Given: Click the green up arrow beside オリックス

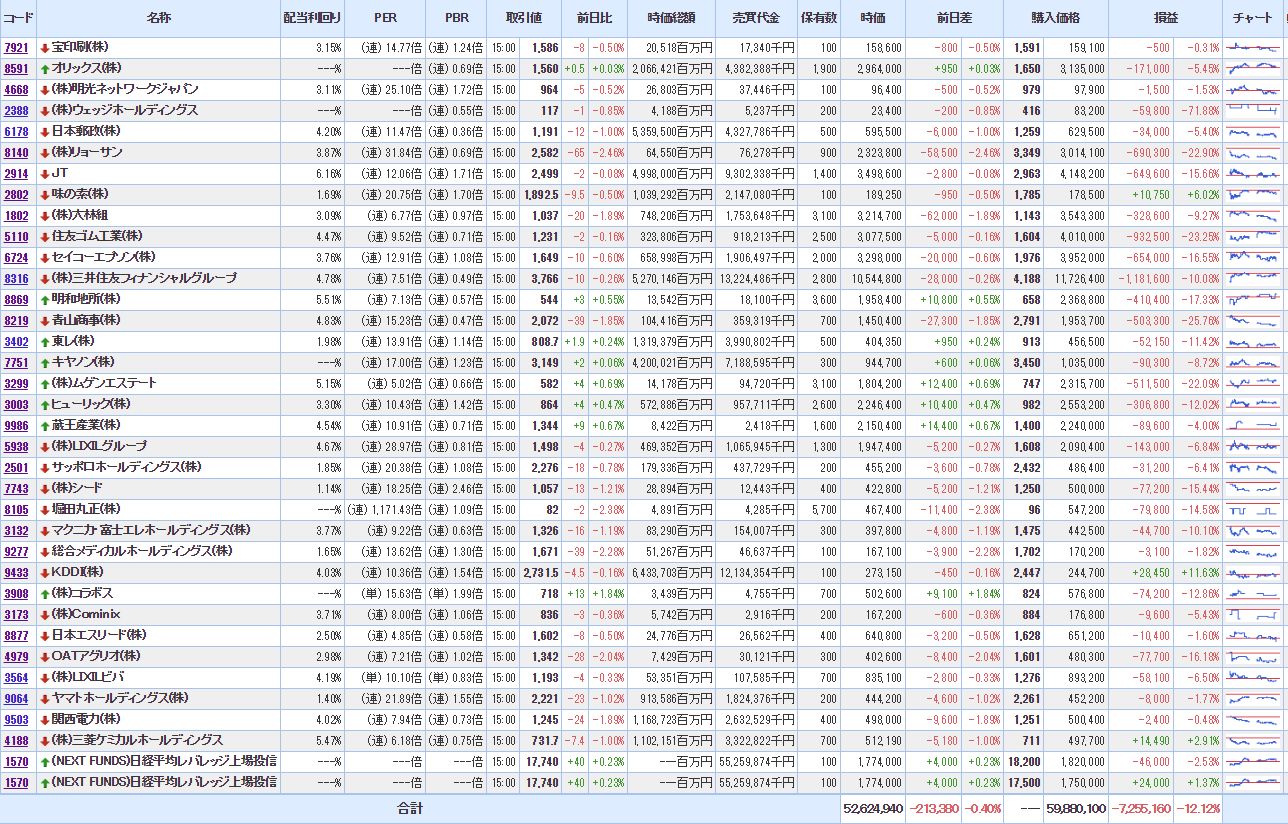Looking at the screenshot, I should click(x=45, y=68).
